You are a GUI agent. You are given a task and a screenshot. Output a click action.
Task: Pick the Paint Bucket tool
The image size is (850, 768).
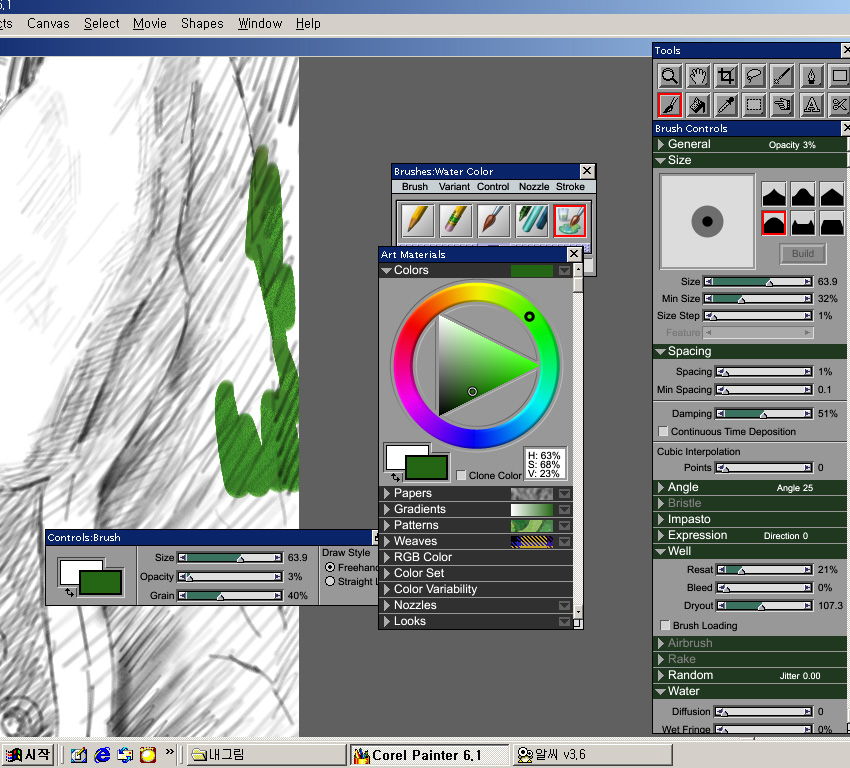point(698,104)
